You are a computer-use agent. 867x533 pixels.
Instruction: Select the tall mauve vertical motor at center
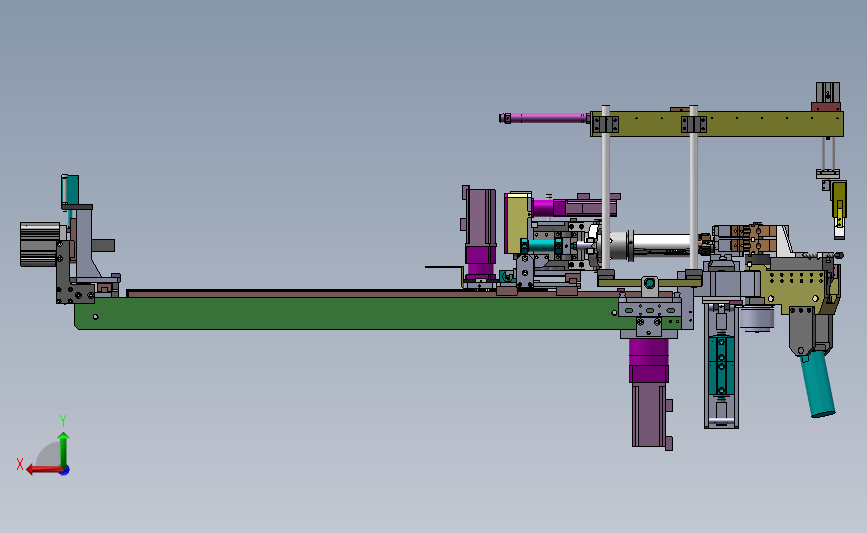coord(479,217)
